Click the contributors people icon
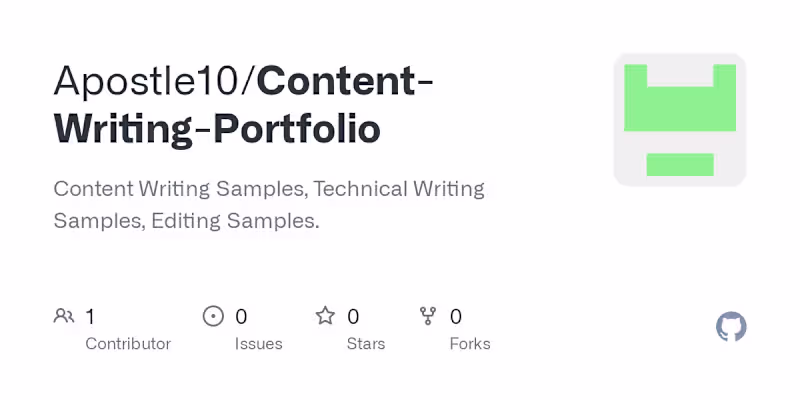 coord(63,317)
